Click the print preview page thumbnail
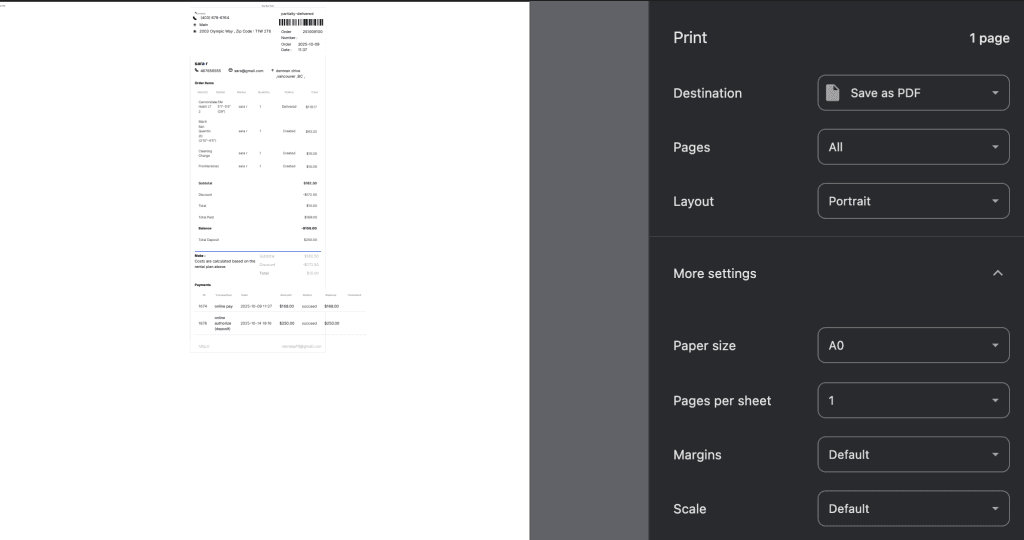The height and width of the screenshot is (540, 1024). pyautogui.click(x=258, y=180)
